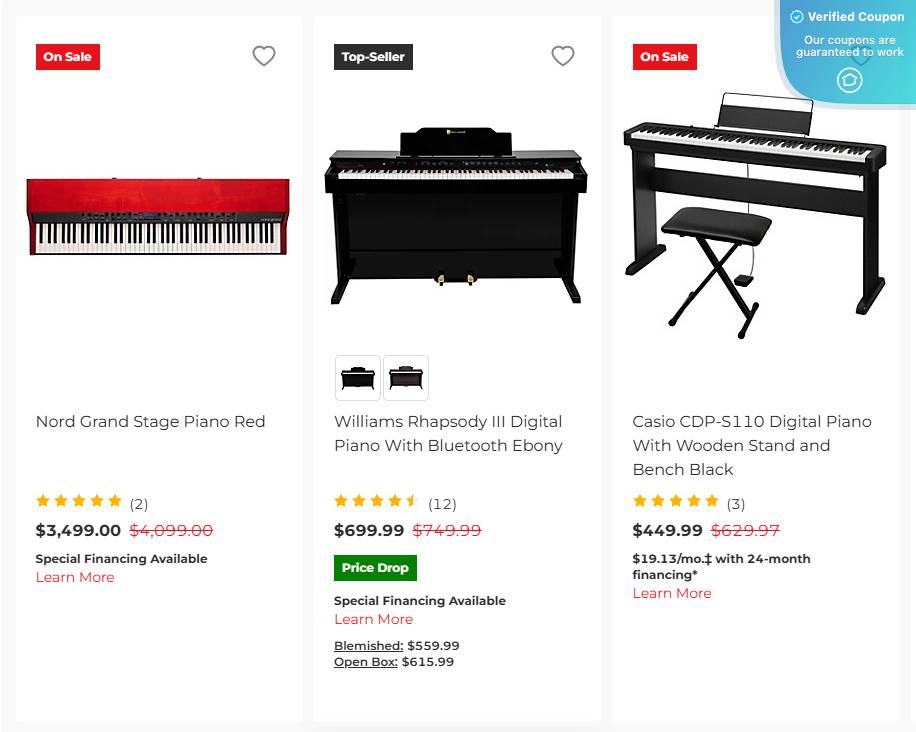Open Learn More under Nord financing offer
The image size is (916, 732).
click(75, 577)
